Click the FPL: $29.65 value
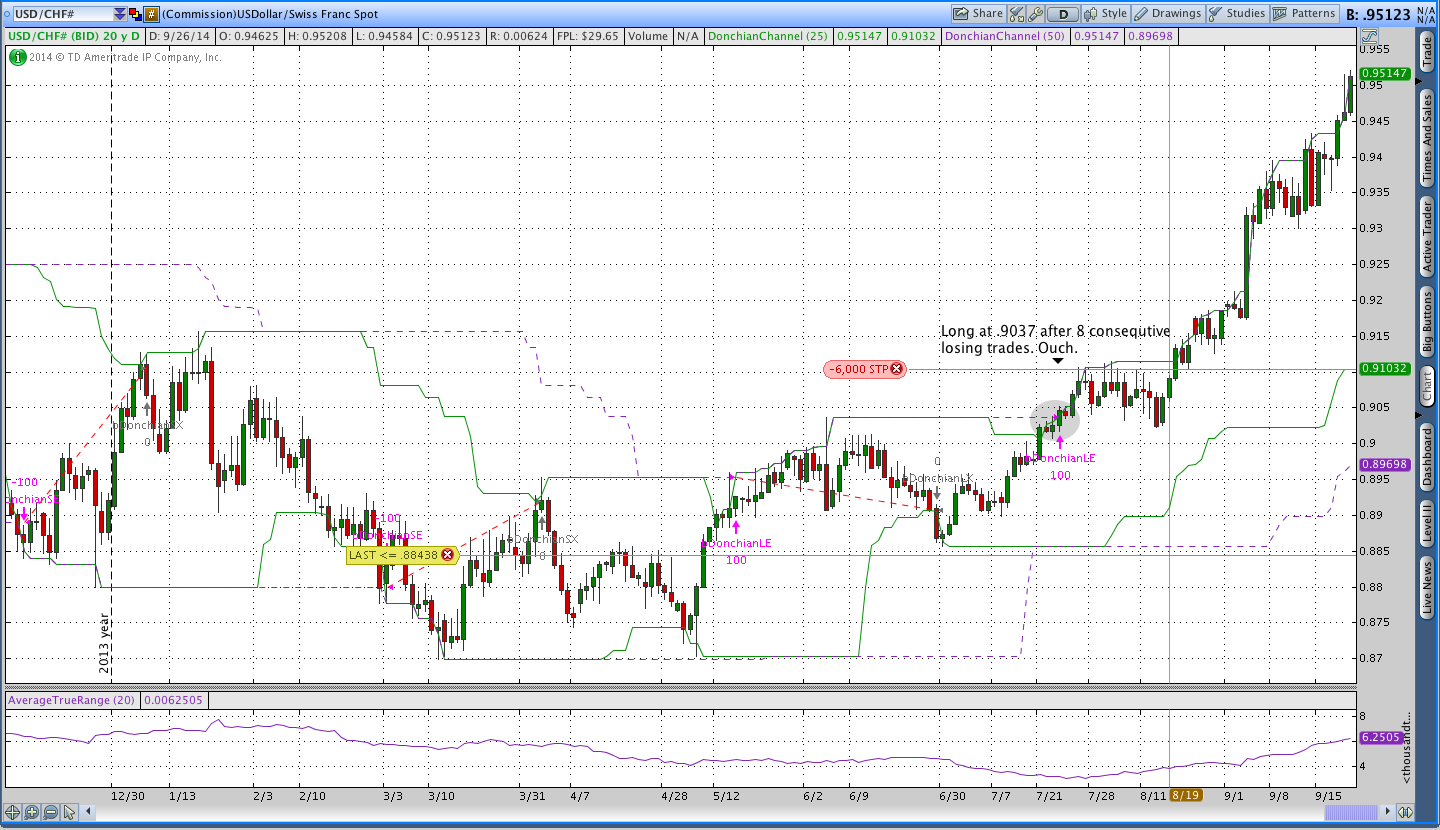 [x=587, y=36]
